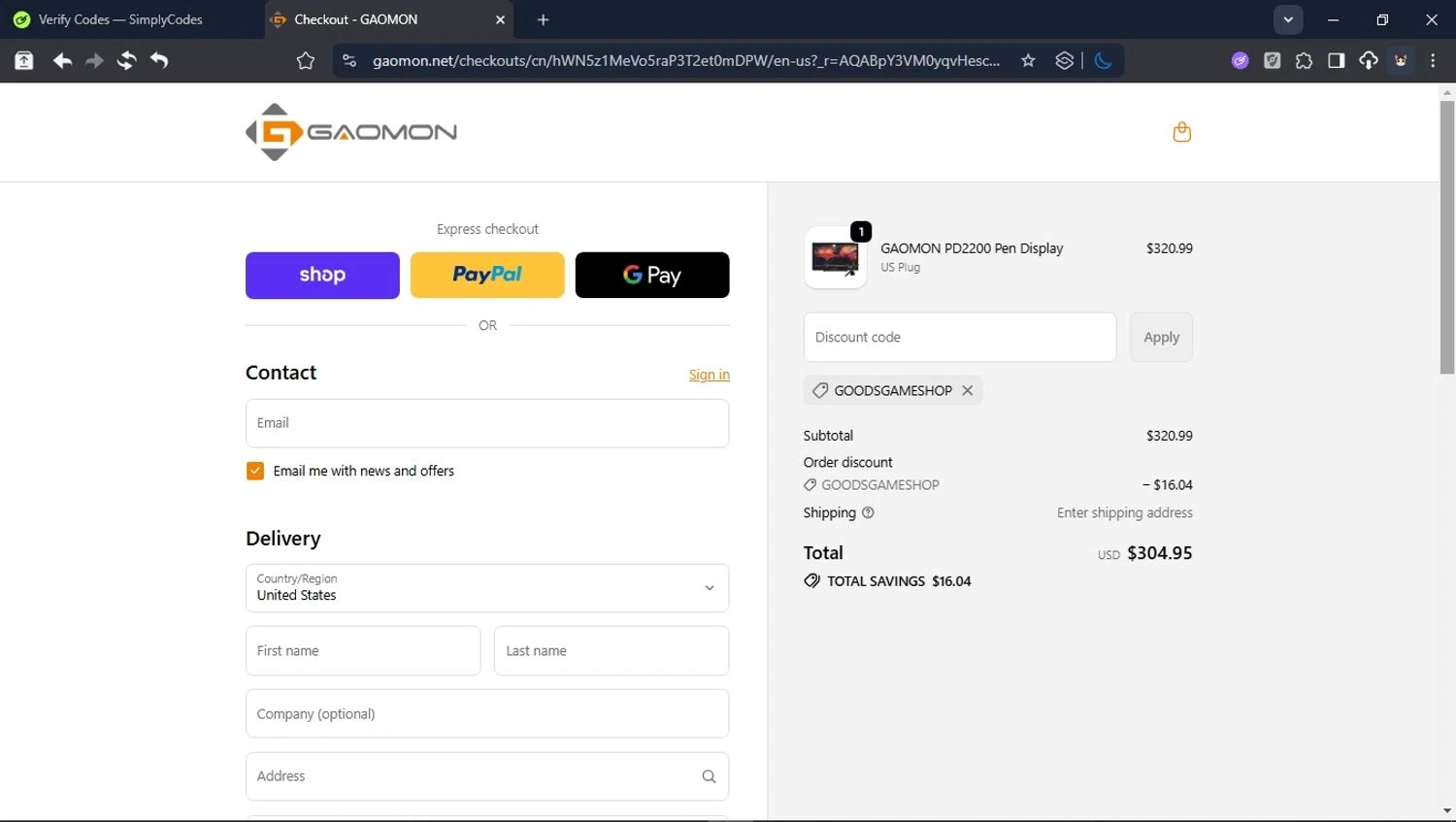
Task: Click the TOTAL SAVINGS $16.04 text
Action: click(x=899, y=581)
